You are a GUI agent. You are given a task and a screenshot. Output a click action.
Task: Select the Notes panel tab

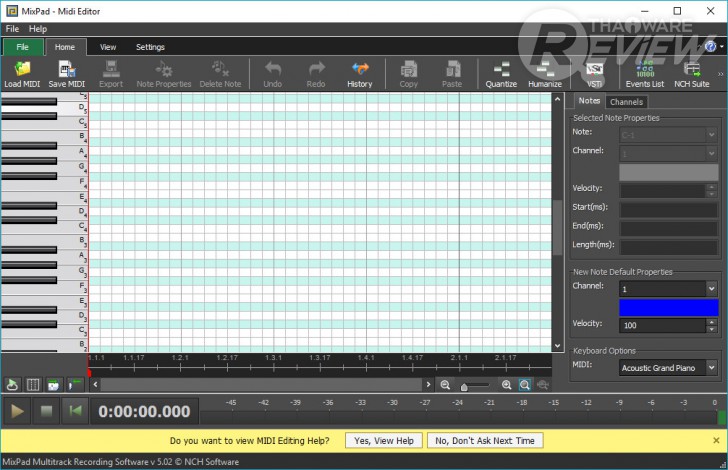coord(589,101)
